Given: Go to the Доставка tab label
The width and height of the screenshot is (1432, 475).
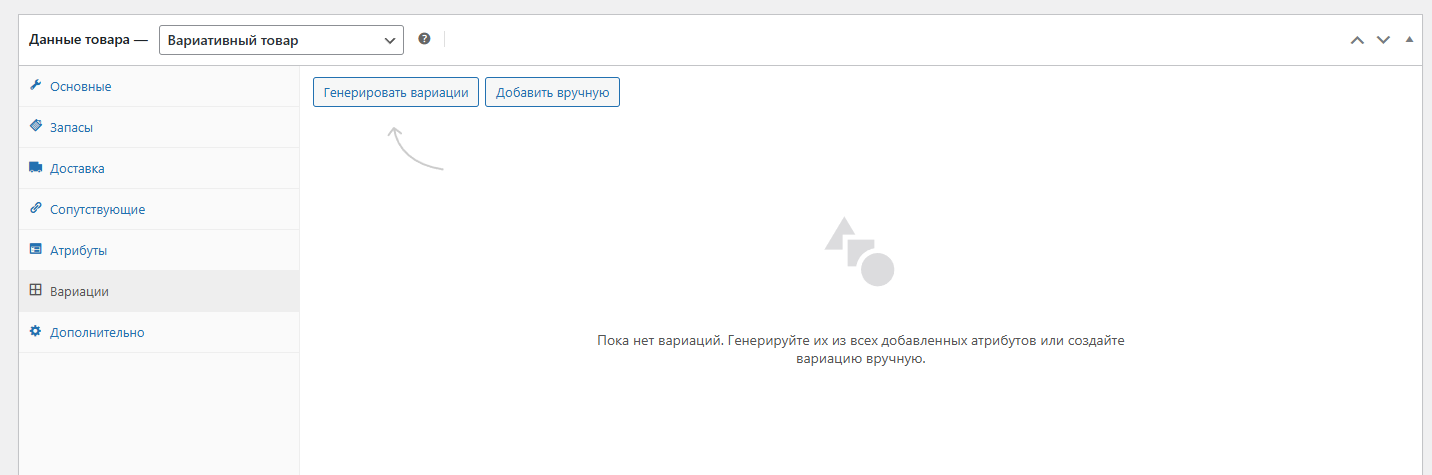Looking at the screenshot, I should [77, 169].
